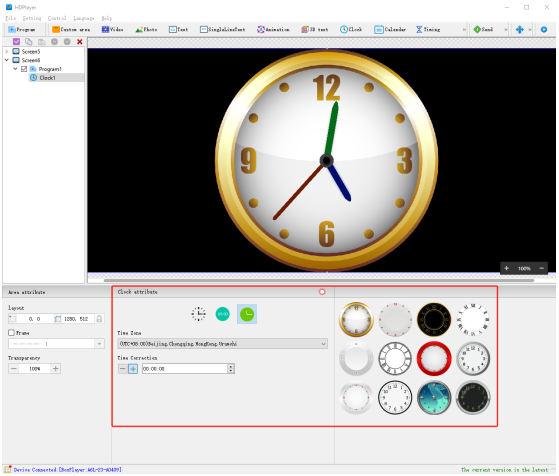Click the move-up circle icon
This screenshot has height=476, width=559.
[54, 42]
